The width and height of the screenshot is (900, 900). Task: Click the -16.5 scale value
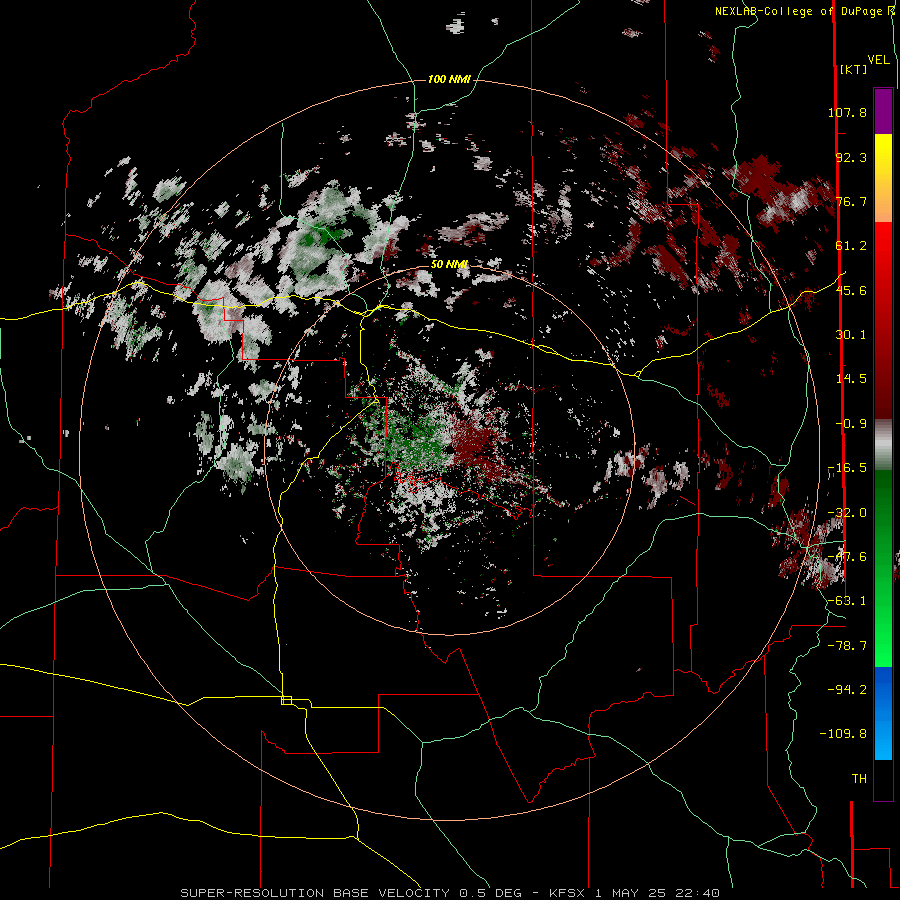pos(847,468)
